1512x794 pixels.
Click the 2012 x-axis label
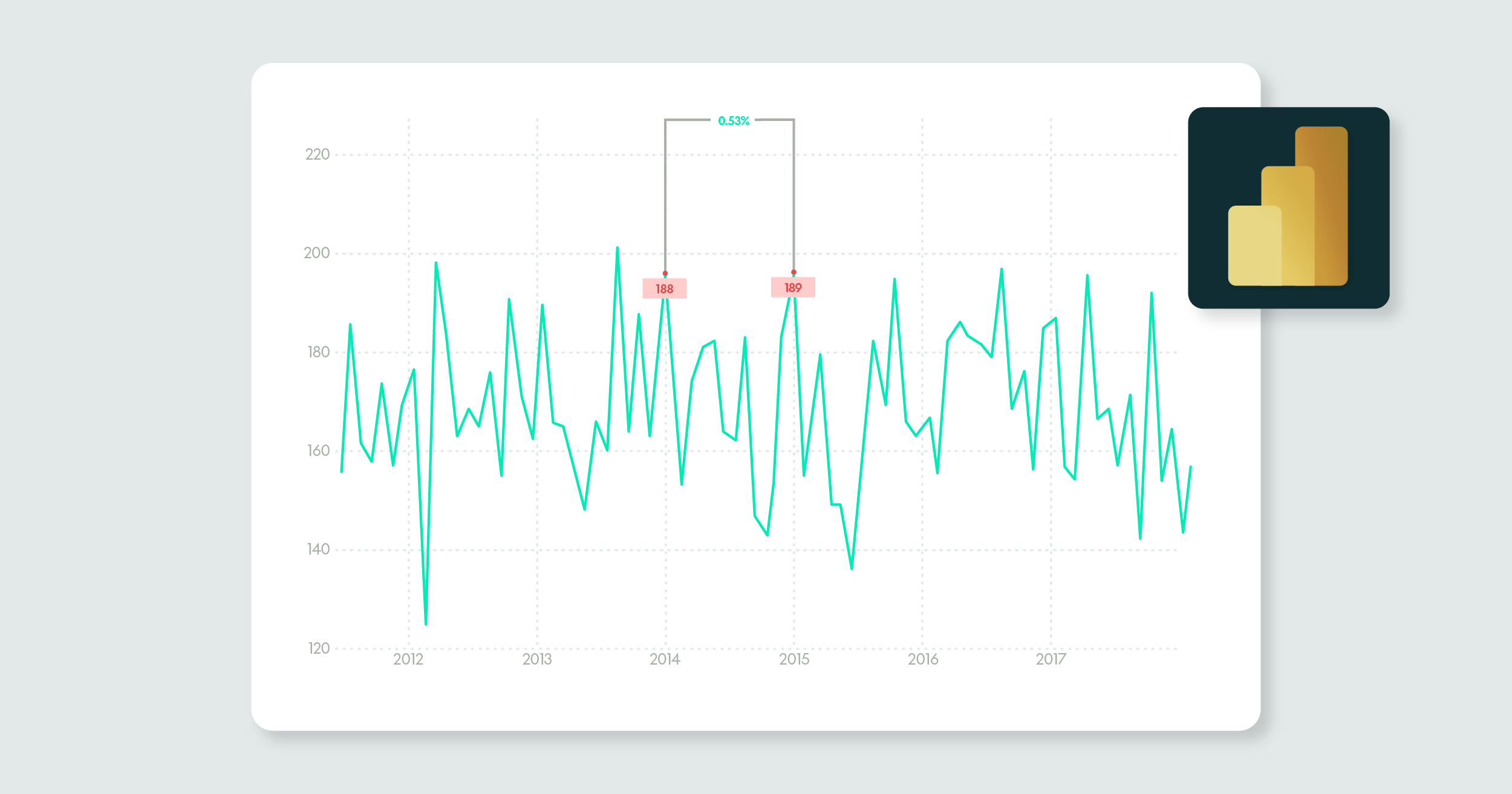[x=408, y=659]
